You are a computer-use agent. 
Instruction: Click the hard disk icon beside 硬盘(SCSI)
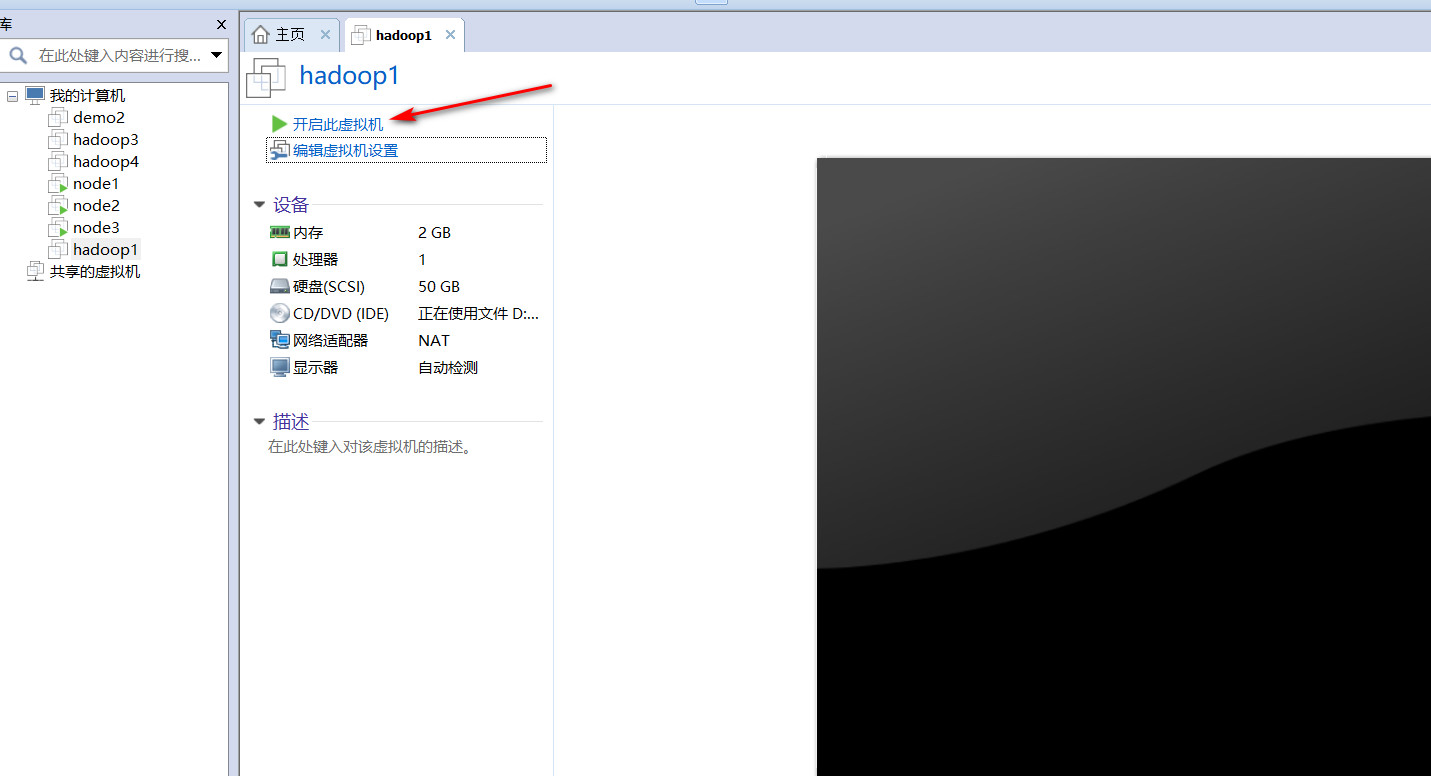pyautogui.click(x=279, y=286)
